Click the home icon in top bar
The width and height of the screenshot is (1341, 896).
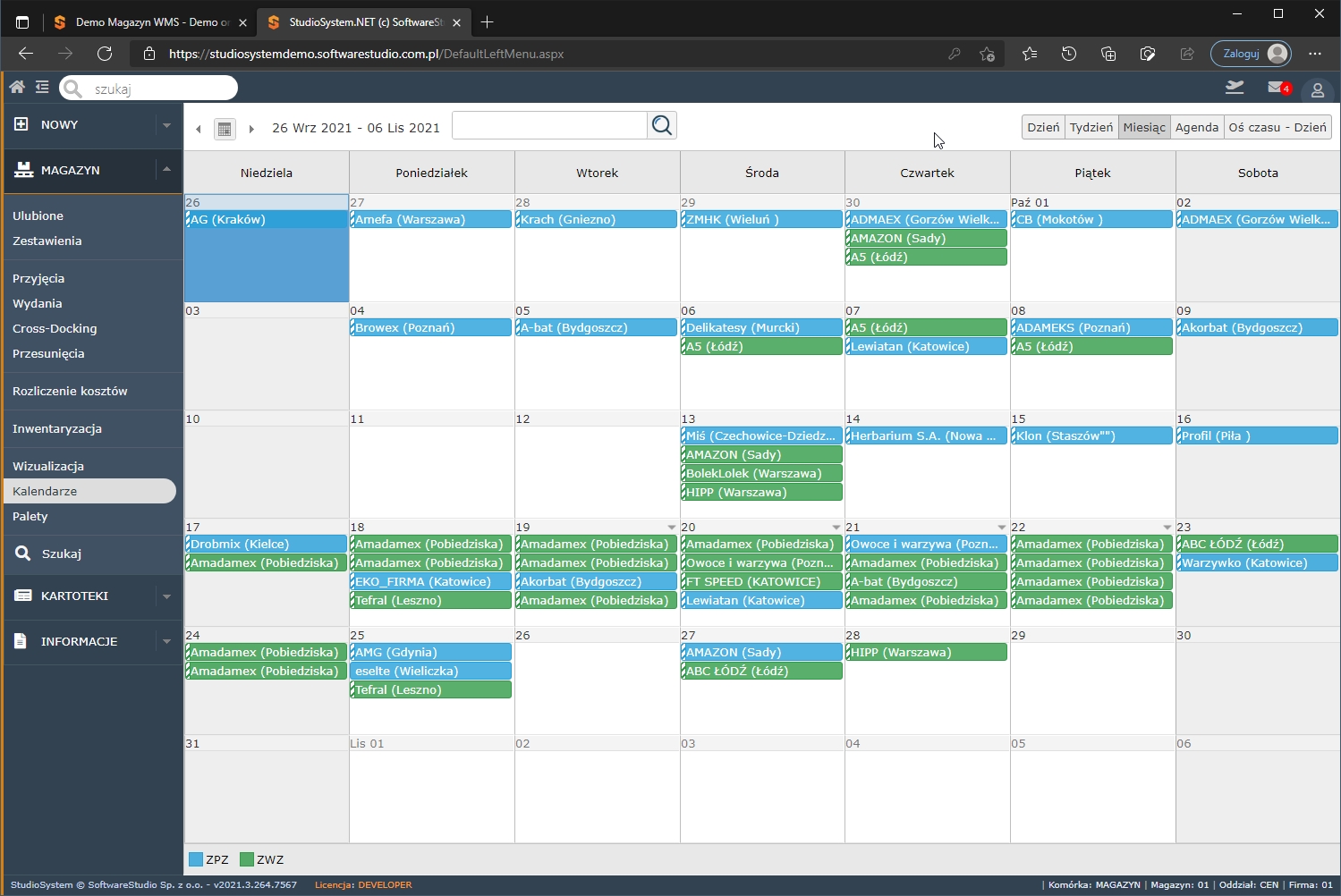(17, 87)
